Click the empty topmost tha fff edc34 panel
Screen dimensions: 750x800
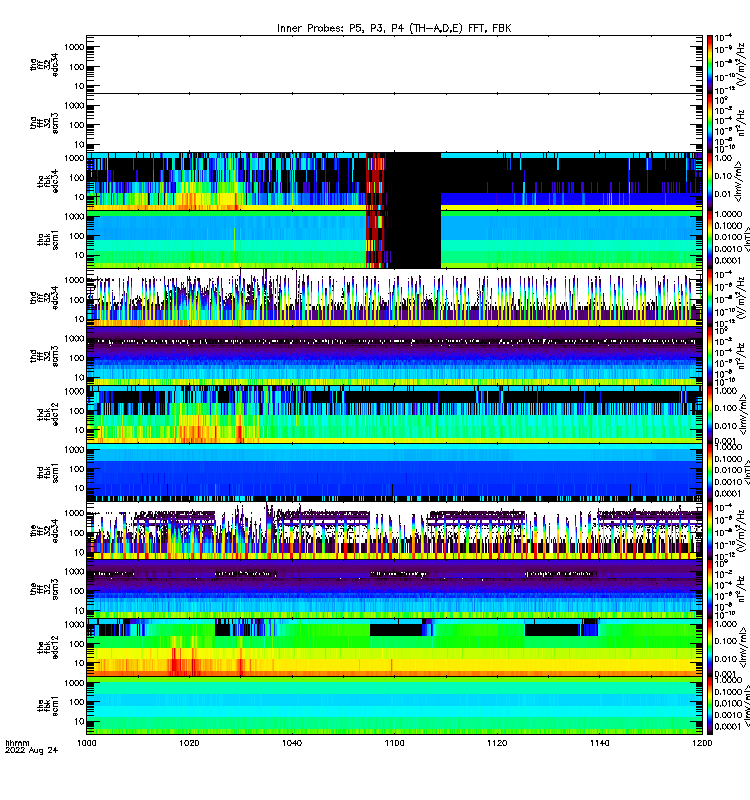tap(394, 64)
